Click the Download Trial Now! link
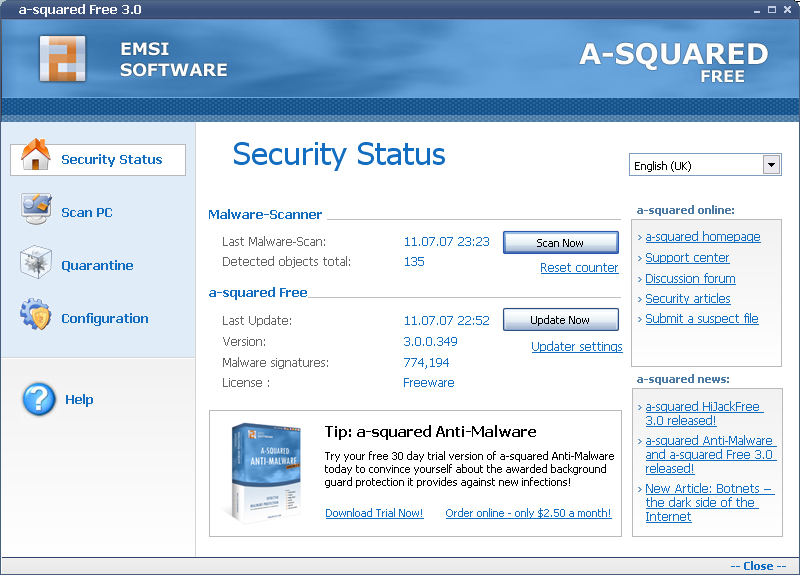Screen dimensions: 800x575 point(374,513)
